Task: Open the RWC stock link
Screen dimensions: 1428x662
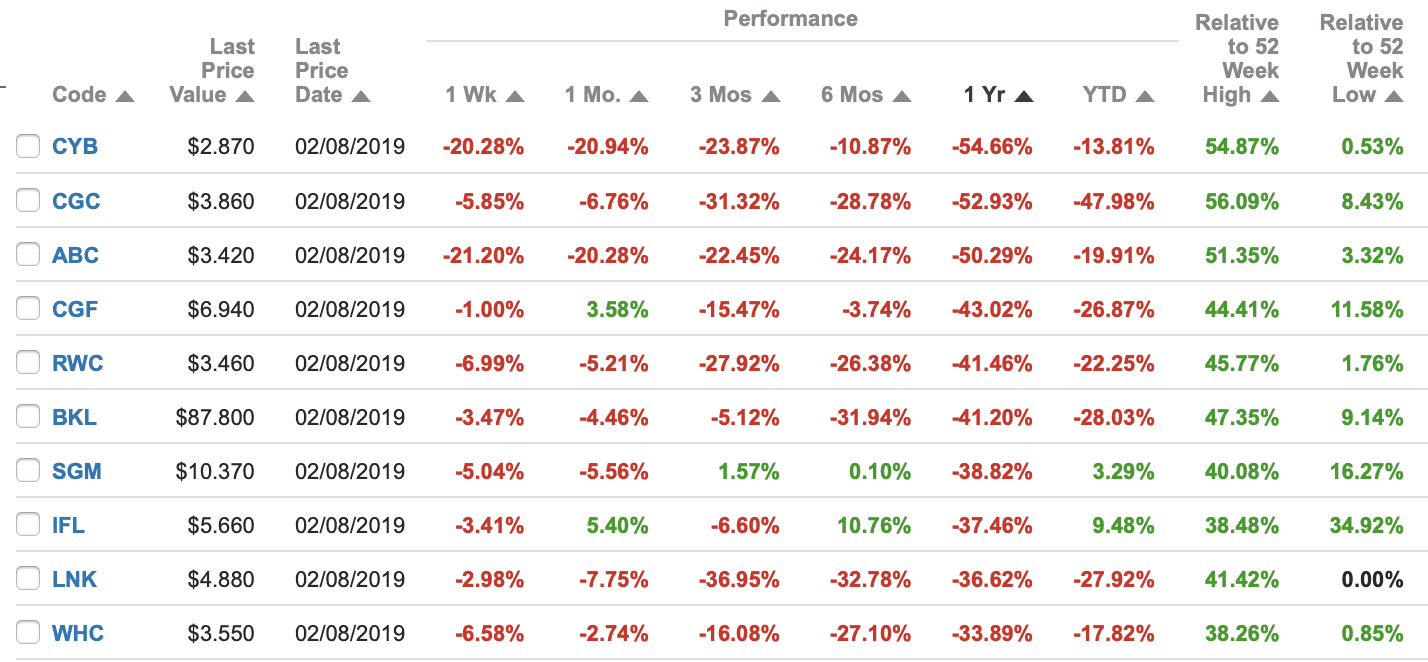Action: tap(77, 363)
